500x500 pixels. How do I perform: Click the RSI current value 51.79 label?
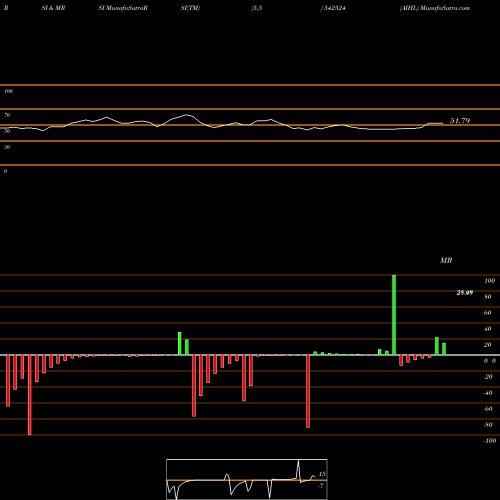tap(460, 121)
